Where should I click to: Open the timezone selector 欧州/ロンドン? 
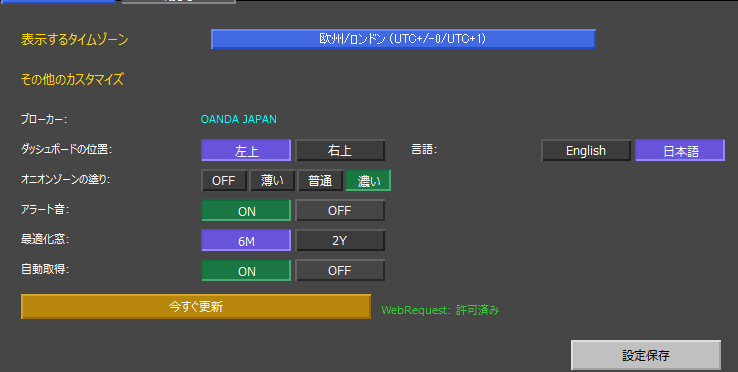coord(403,39)
